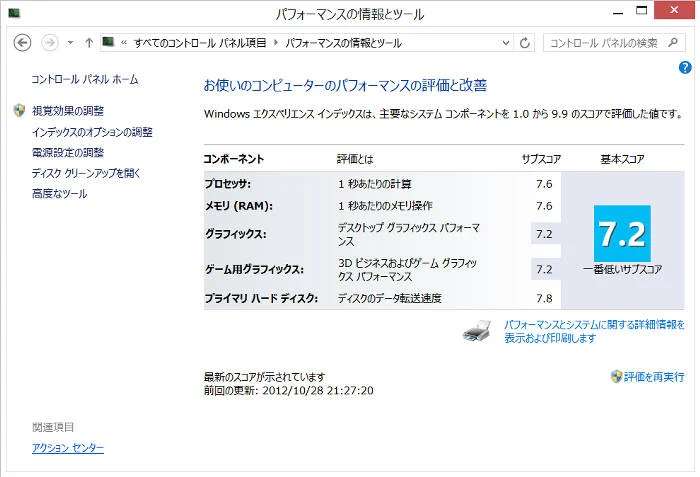Click the サブスコア column header

(x=541, y=159)
